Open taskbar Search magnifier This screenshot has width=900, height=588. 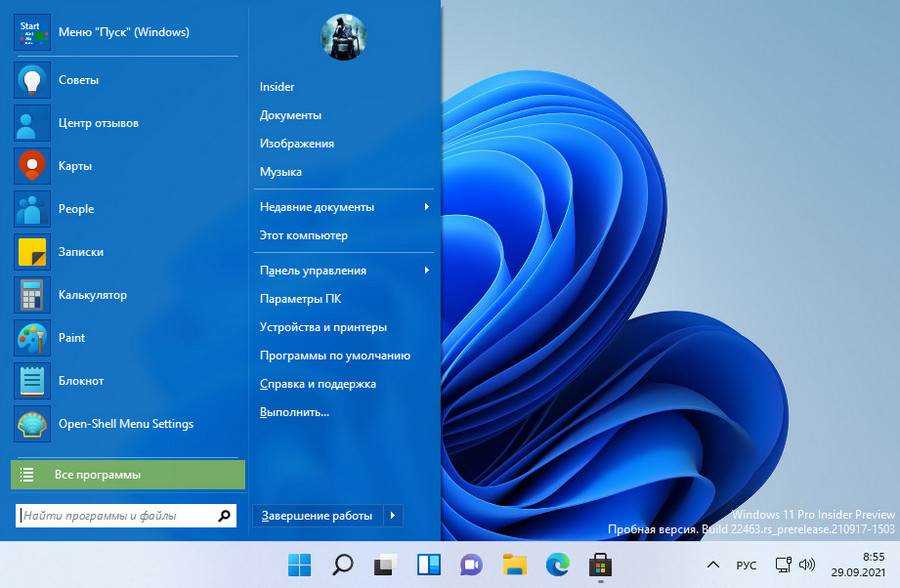click(x=343, y=565)
